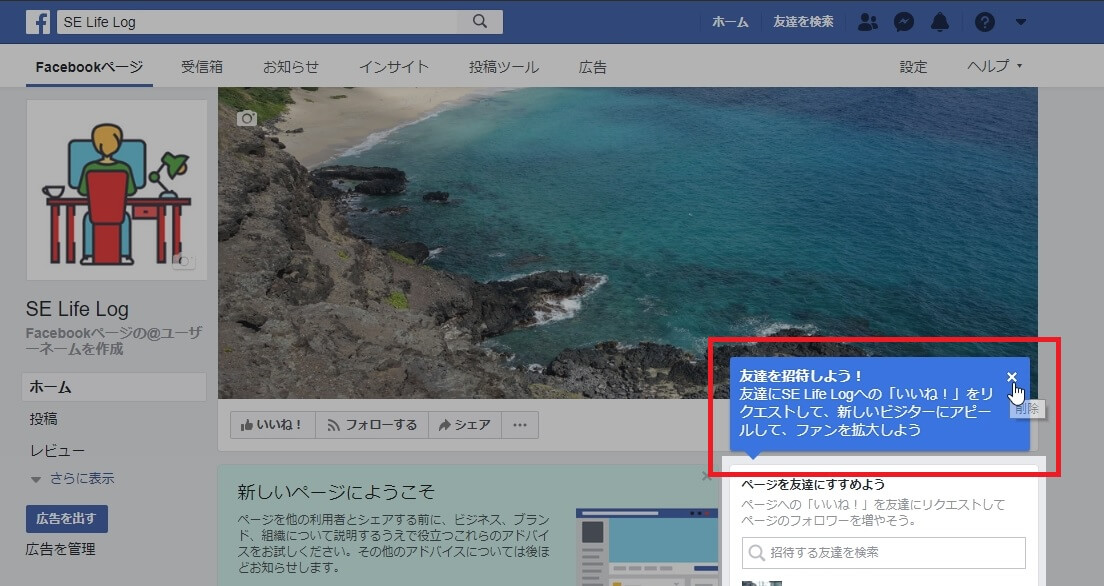
Task: Click the フォローする button
Action: pyautogui.click(x=371, y=425)
